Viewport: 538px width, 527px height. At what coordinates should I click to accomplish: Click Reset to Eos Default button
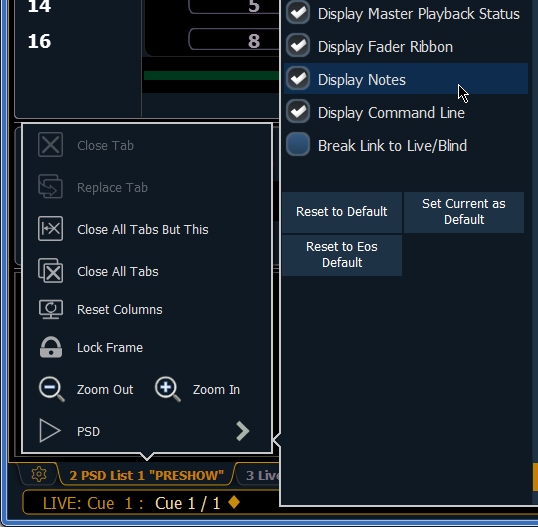342,255
